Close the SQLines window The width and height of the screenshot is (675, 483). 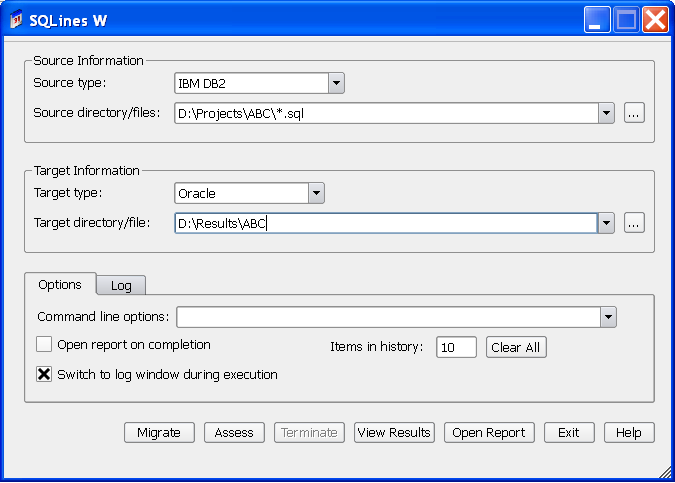pos(655,19)
